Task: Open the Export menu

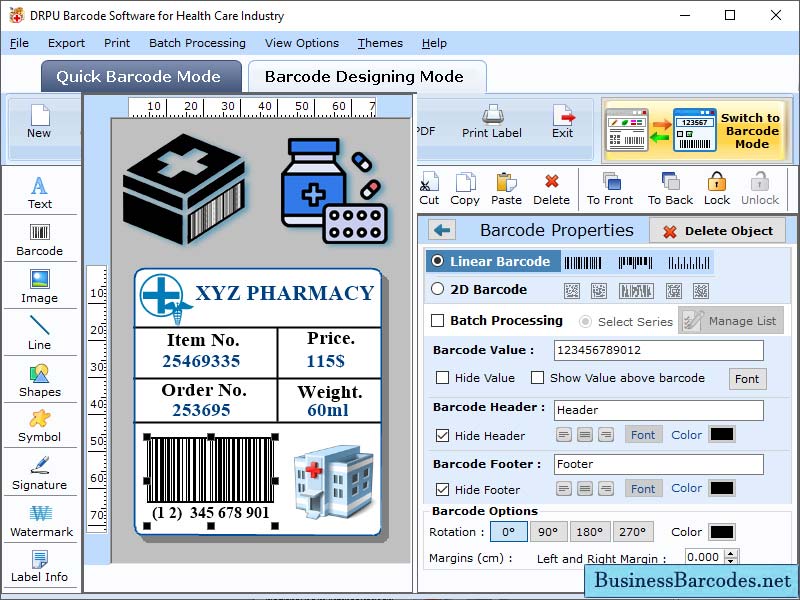Action: click(x=67, y=43)
